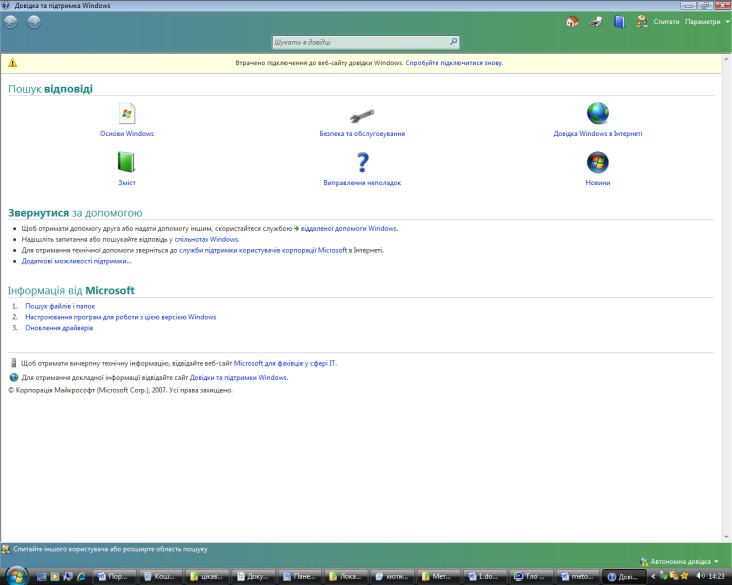Open 'Пошук файлів і папок' topic
Screen dimensions: 732x585
[x=60, y=306]
